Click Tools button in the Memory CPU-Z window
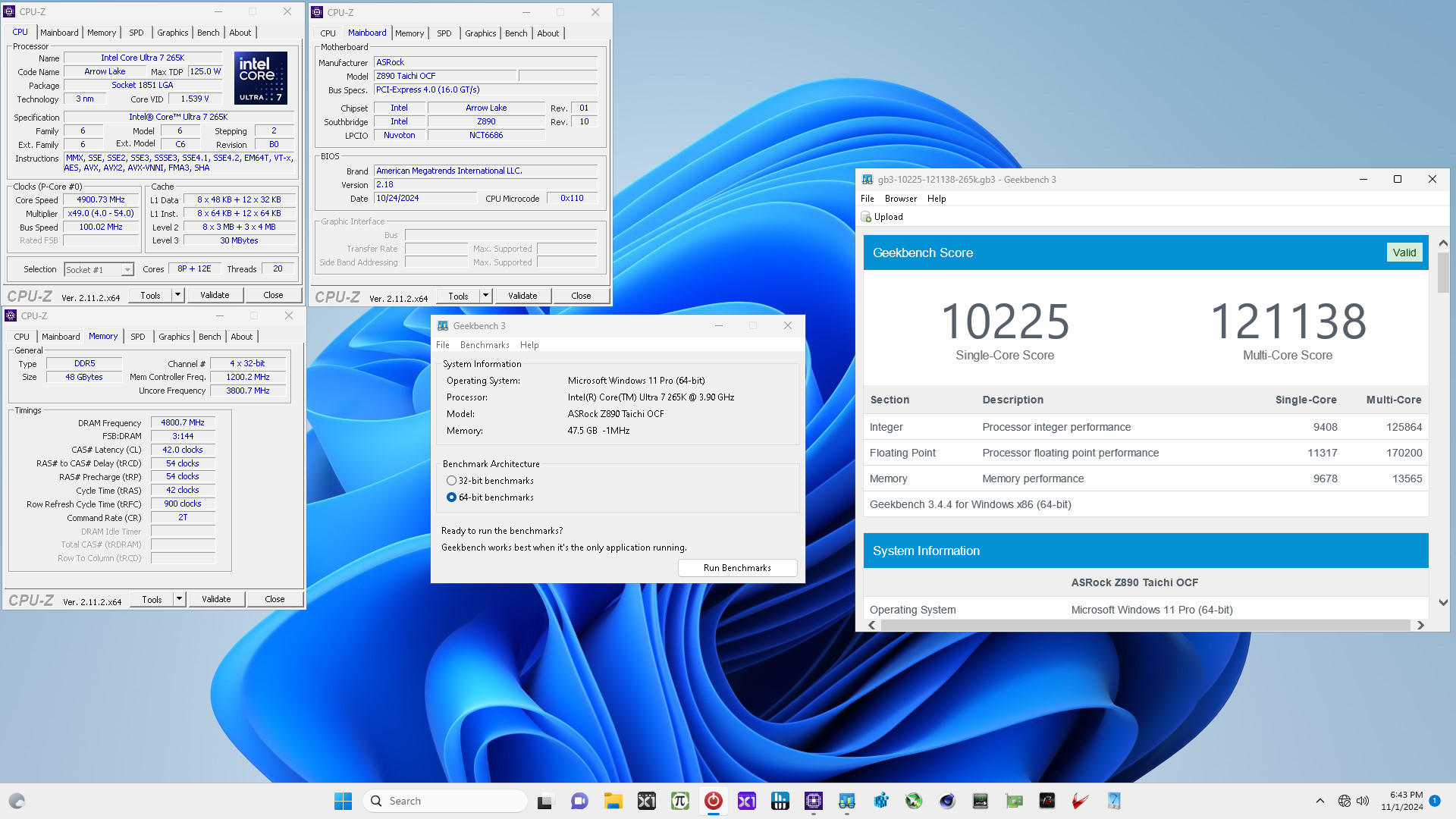 (152, 599)
